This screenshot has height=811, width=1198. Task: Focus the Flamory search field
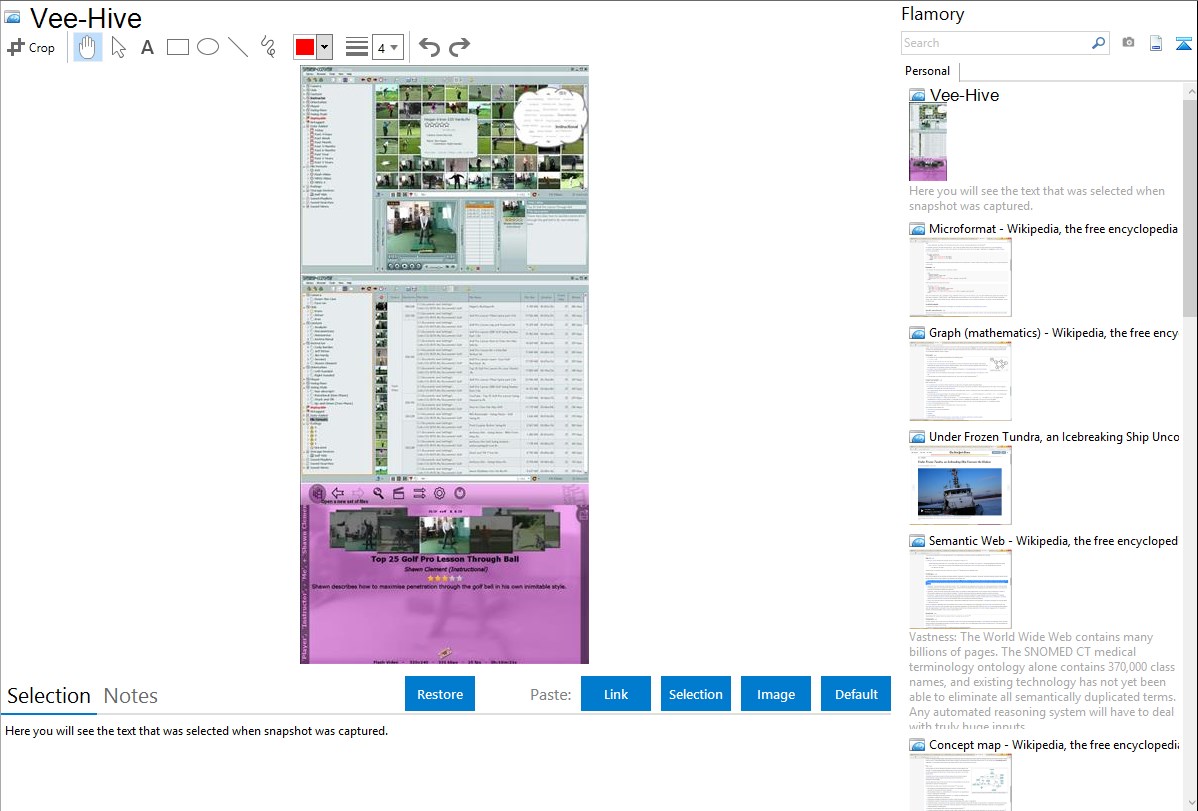pyautogui.click(x=996, y=43)
